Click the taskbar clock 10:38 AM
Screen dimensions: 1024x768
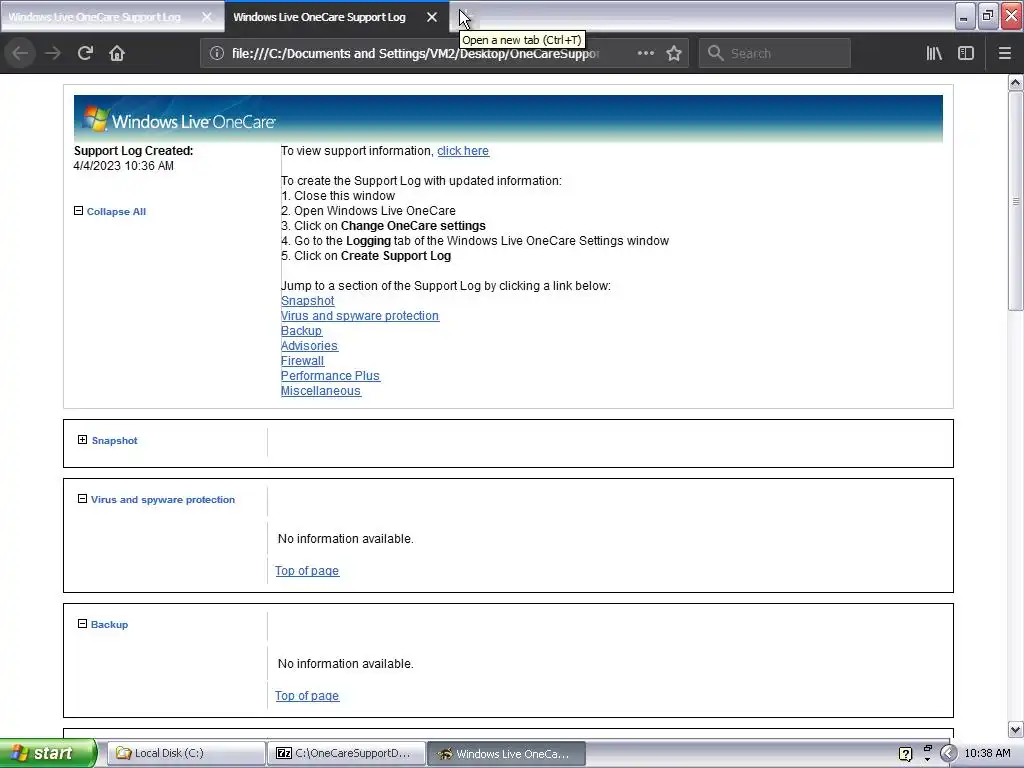(987, 753)
